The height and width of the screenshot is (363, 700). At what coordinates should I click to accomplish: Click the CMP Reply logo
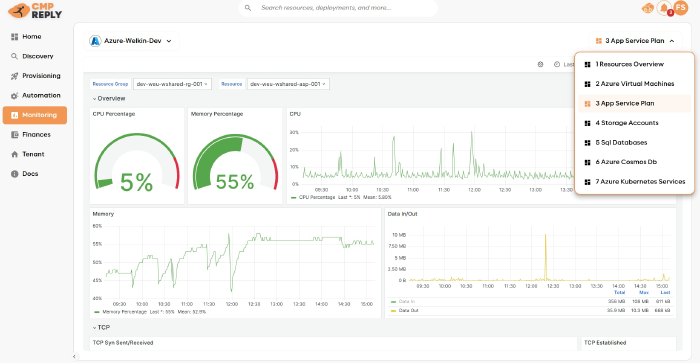[35, 10]
